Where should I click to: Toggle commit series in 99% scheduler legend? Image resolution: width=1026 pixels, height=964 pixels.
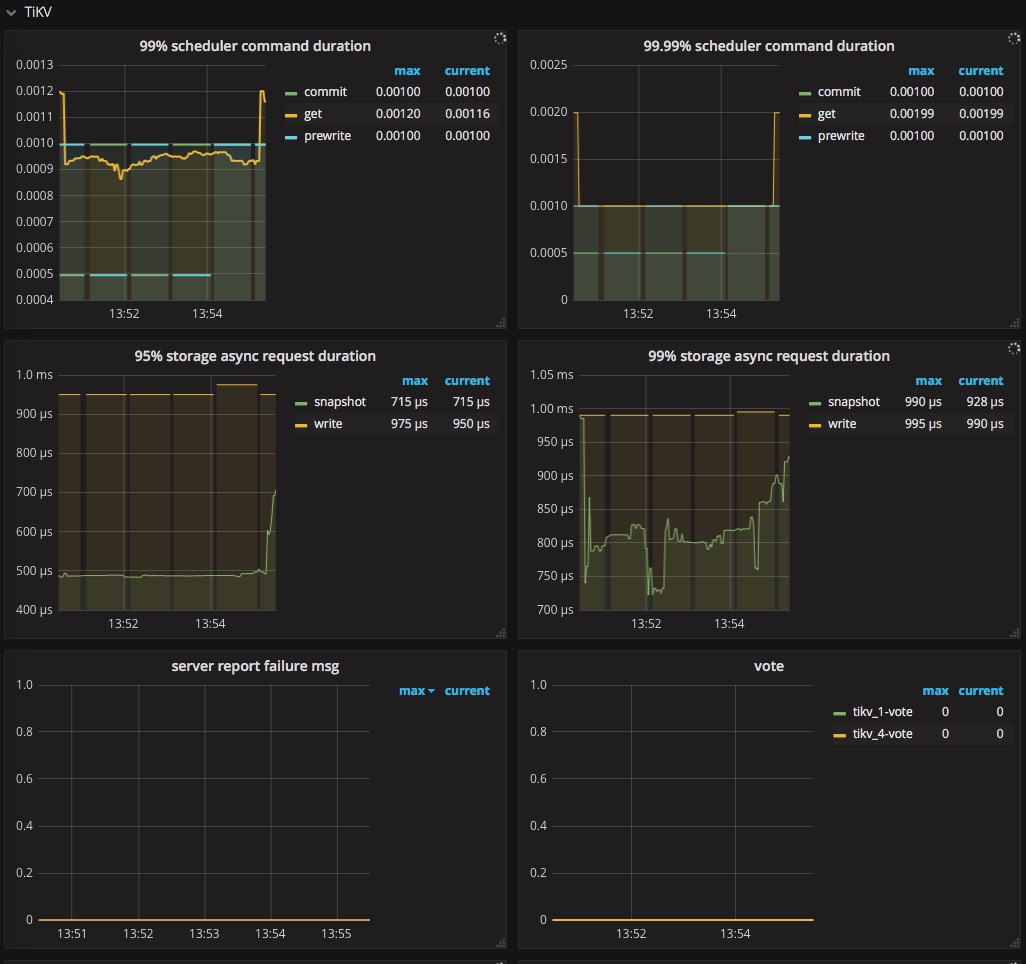click(325, 92)
